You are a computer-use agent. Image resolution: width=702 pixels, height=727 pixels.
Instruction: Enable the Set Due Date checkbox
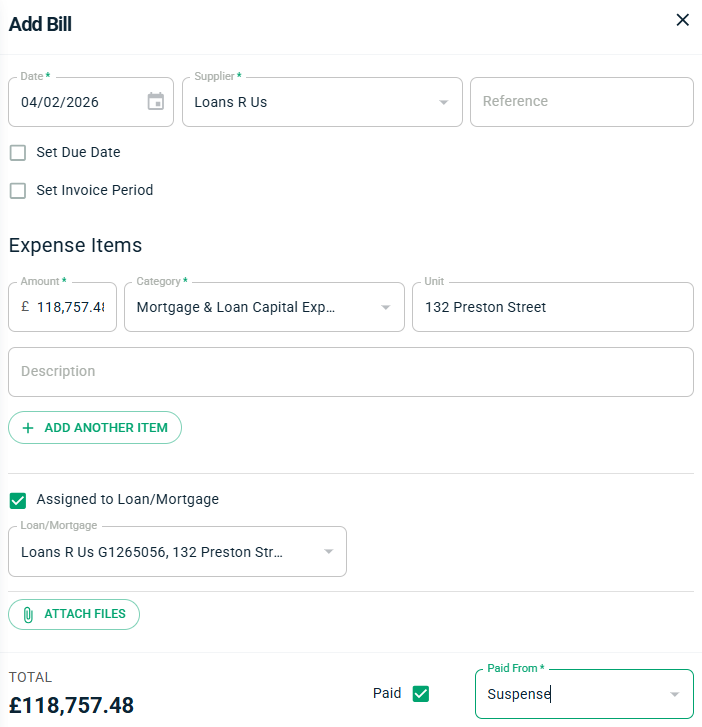point(18,153)
